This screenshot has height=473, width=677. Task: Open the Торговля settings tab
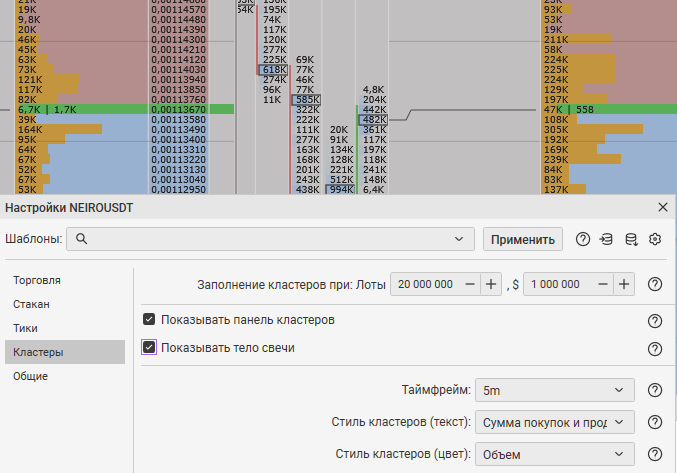tap(37, 280)
